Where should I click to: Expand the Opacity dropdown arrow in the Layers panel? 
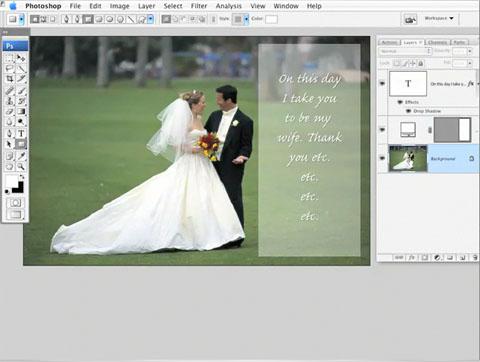[x=470, y=51]
